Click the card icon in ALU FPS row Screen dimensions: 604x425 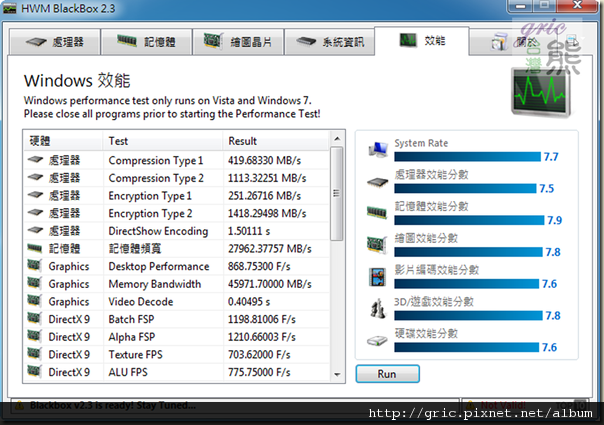pos(34,371)
